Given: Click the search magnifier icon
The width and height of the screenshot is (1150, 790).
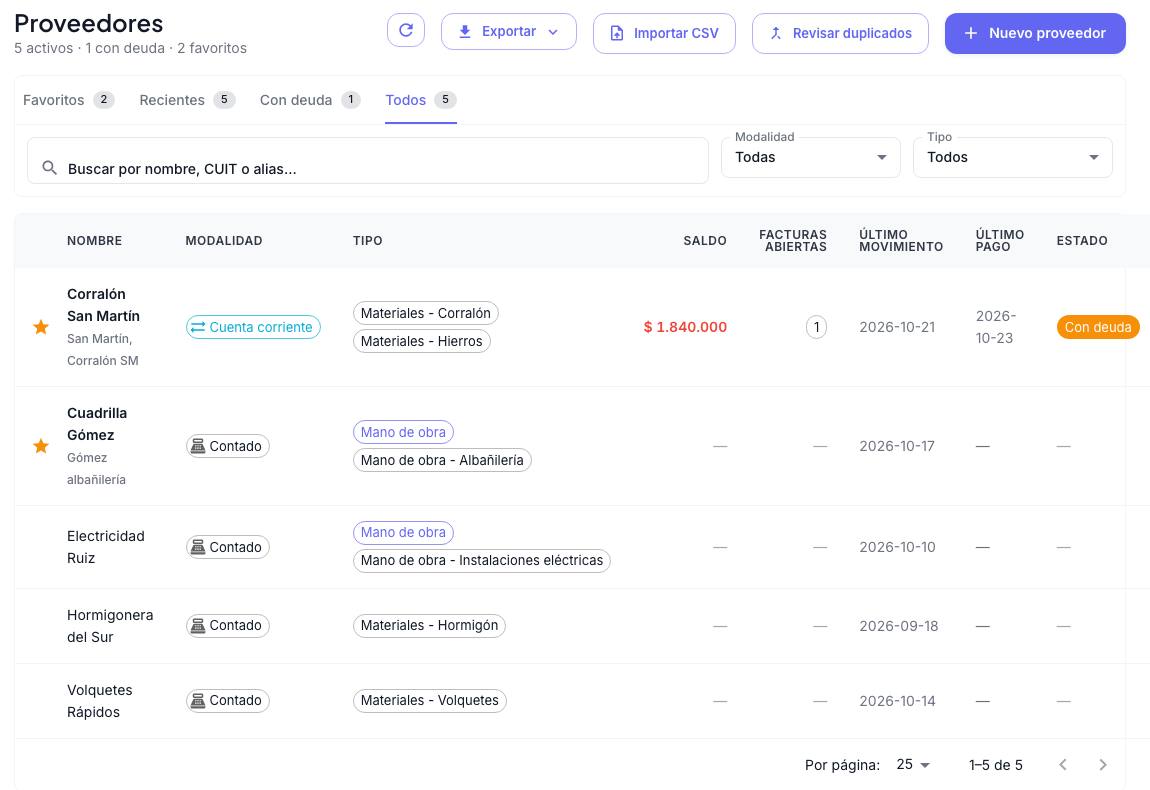Looking at the screenshot, I should coord(49,168).
